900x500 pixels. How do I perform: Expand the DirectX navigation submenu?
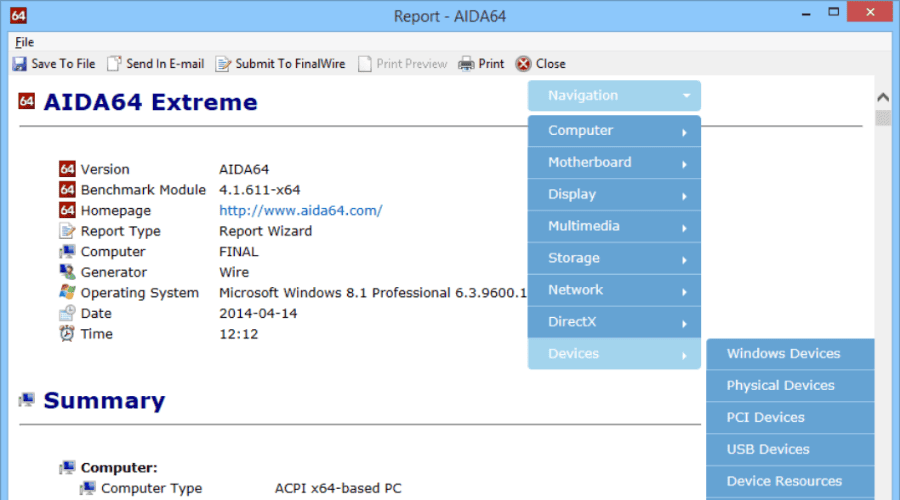pos(614,322)
